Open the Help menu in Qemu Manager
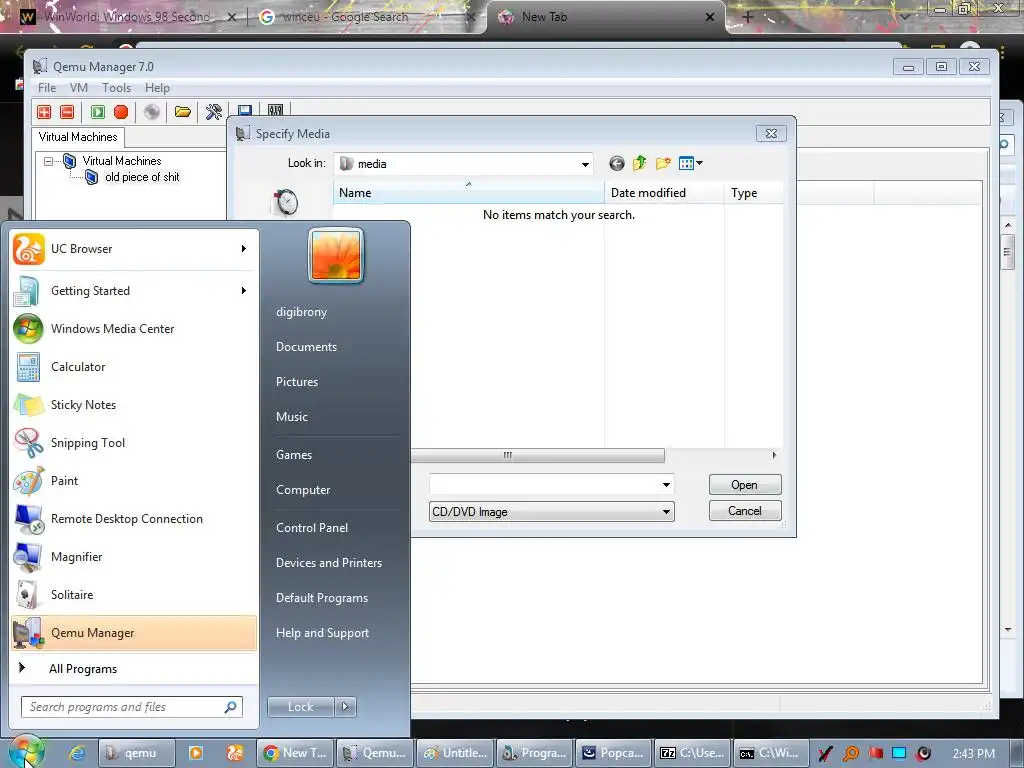1024x768 pixels. click(157, 88)
